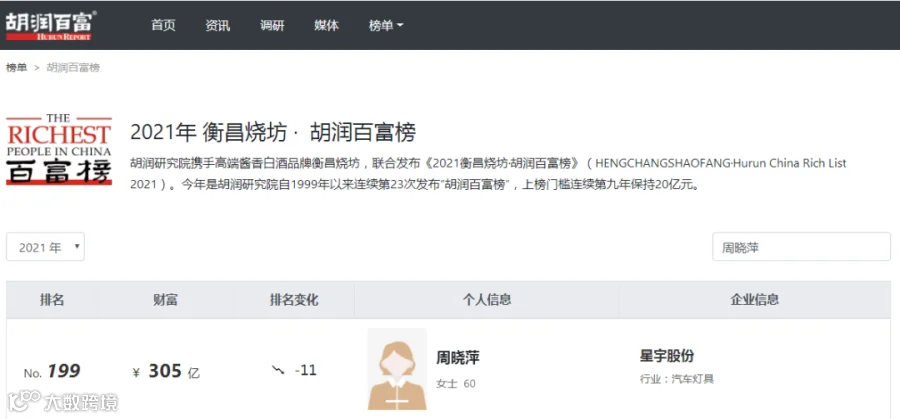Click the 女士 60 detail text

pos(456,383)
